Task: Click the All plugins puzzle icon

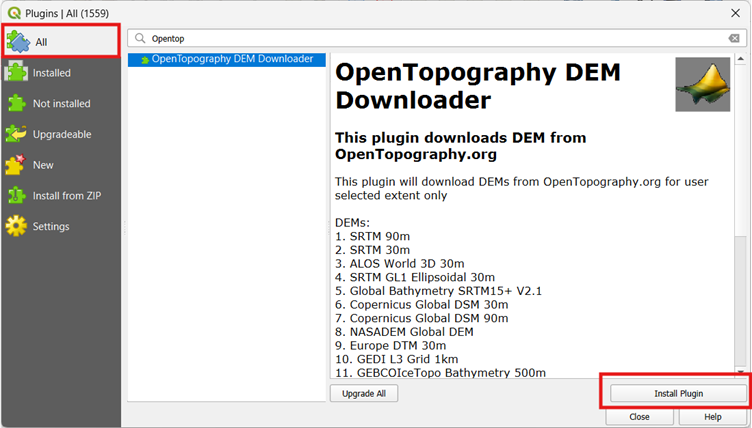Action: pyautogui.click(x=17, y=41)
